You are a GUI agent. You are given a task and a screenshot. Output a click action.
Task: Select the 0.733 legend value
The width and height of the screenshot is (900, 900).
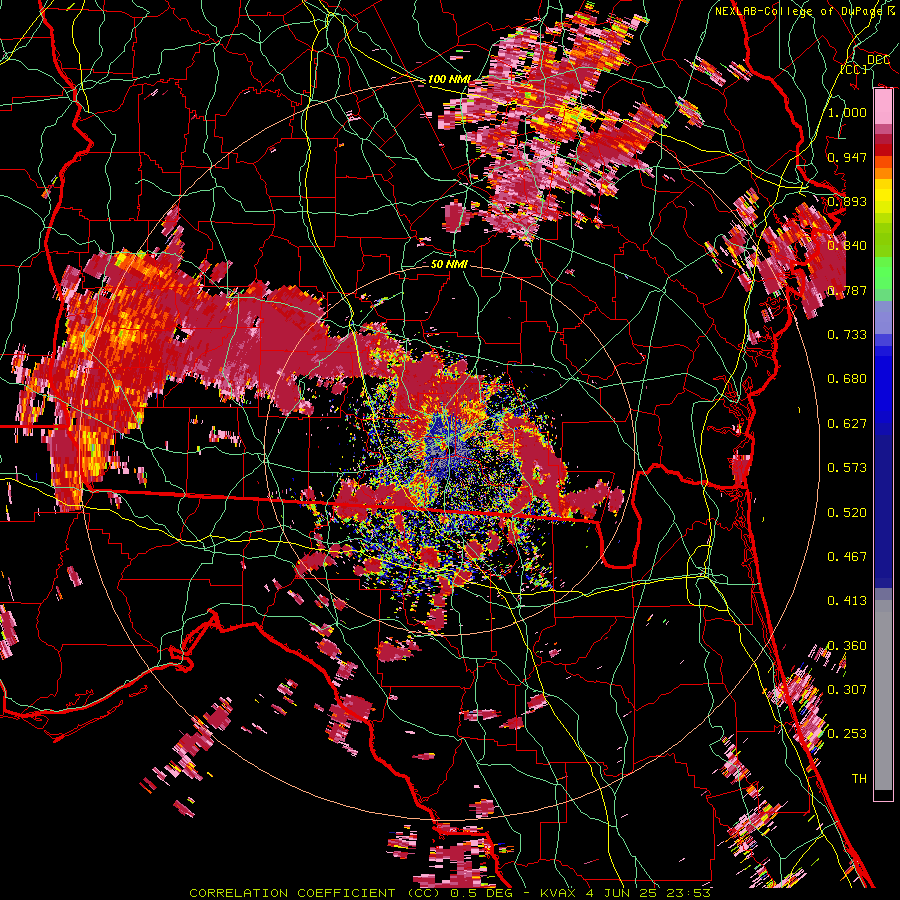coord(847,334)
